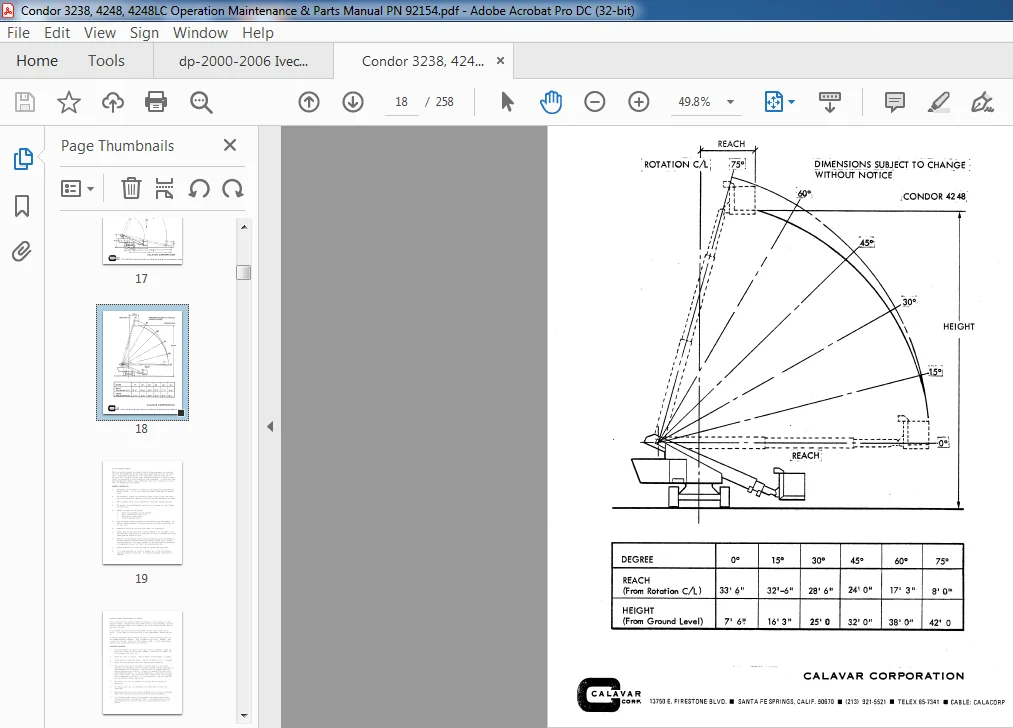The image size is (1013, 728).
Task: Zoom out with the minus icon
Action: [x=594, y=102]
